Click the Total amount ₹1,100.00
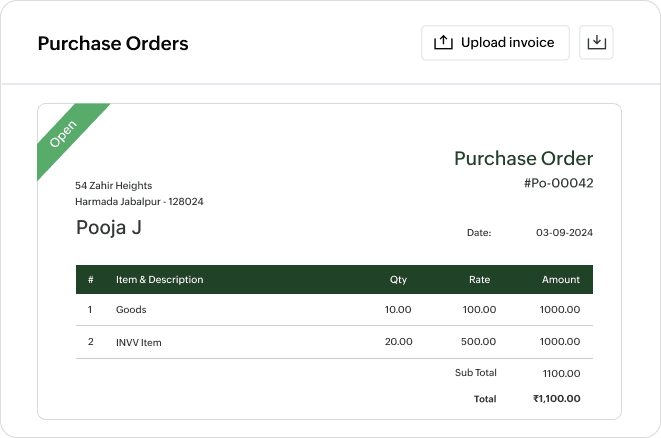This screenshot has height=438, width=661. tap(556, 398)
